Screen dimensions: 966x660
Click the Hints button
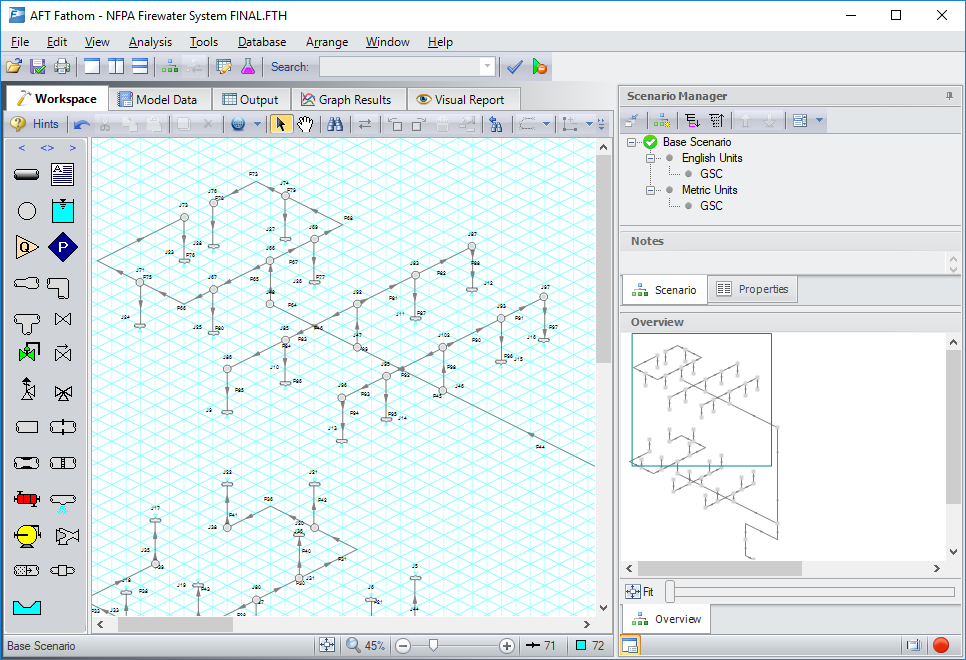(x=34, y=124)
